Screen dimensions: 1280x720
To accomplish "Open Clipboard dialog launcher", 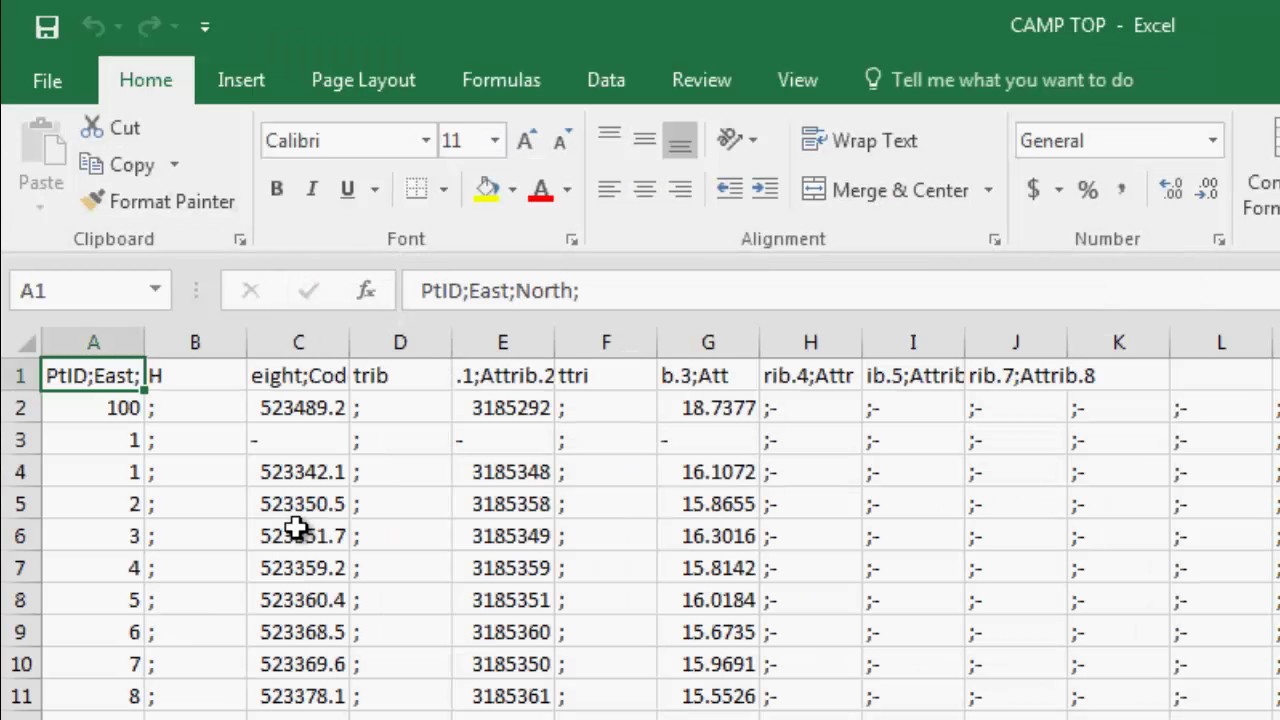I will (240, 240).
